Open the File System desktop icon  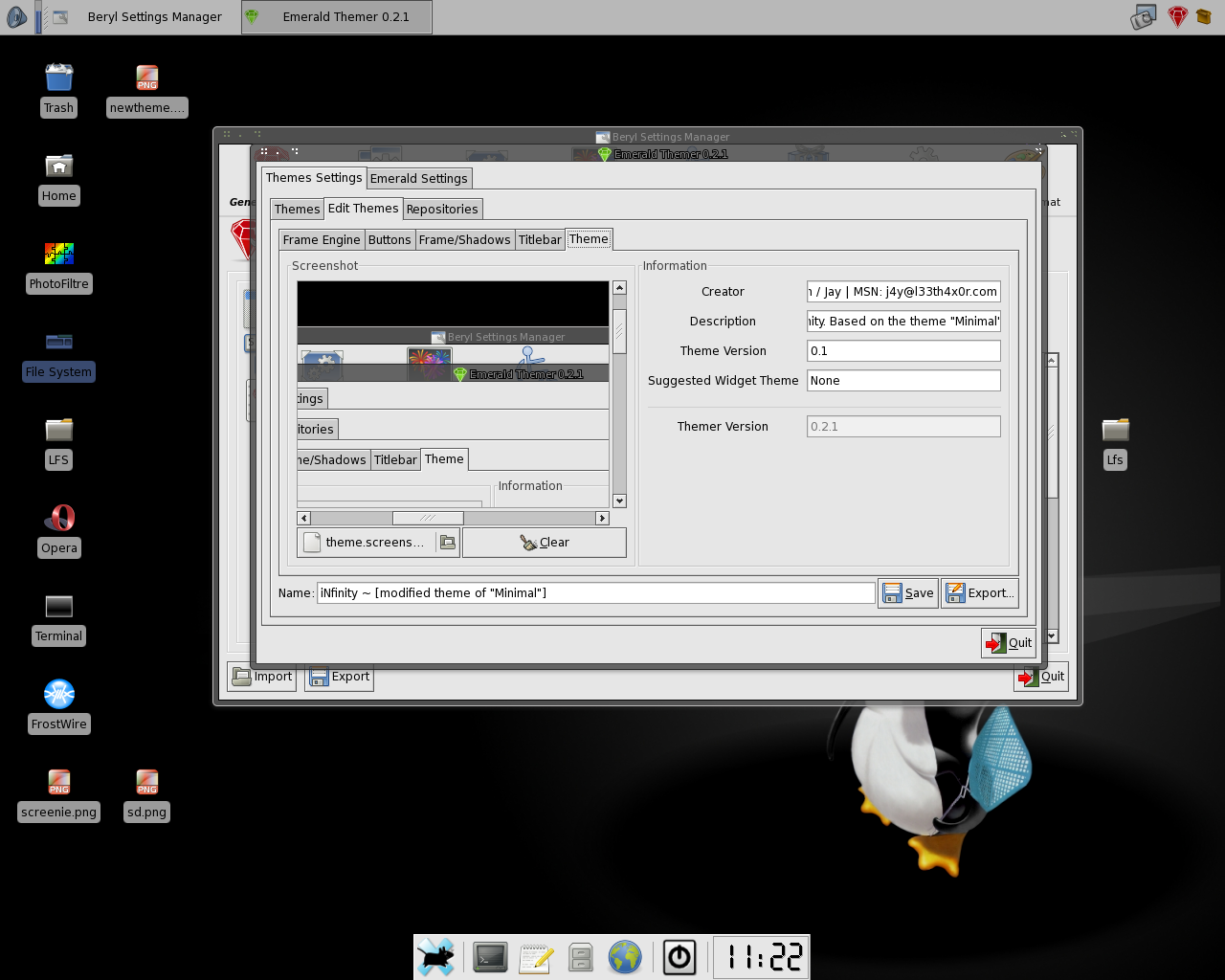pos(58,353)
